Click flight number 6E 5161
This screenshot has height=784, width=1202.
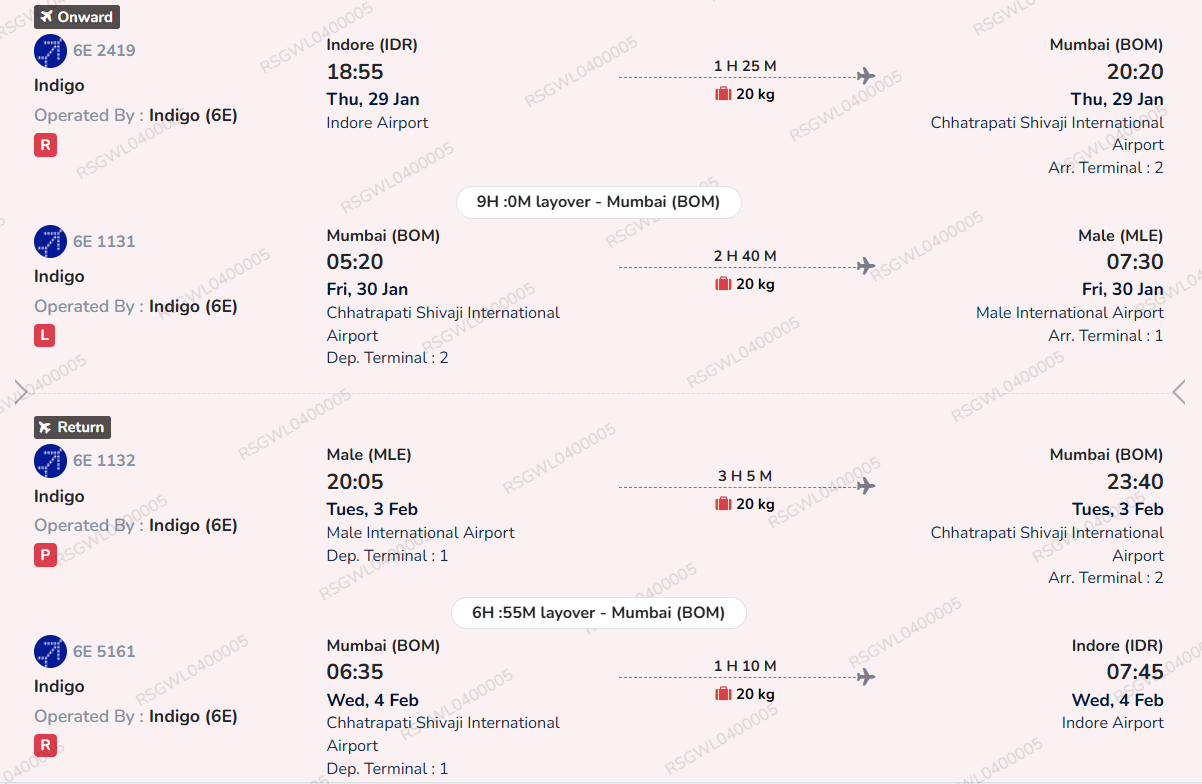click(104, 651)
